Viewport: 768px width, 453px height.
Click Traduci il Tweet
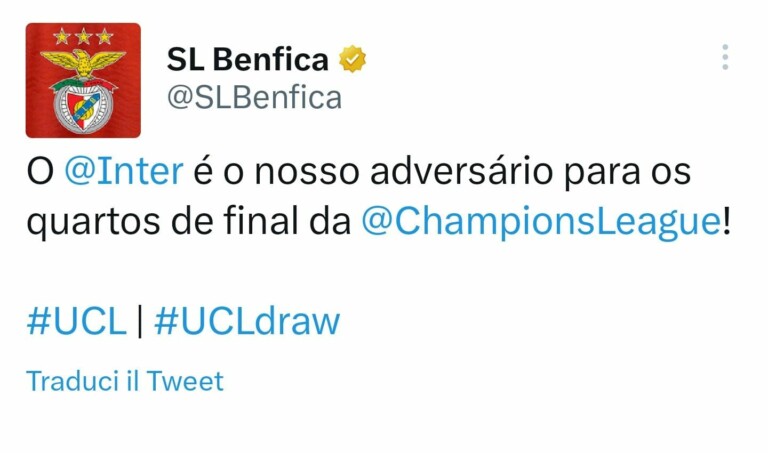[x=125, y=381]
